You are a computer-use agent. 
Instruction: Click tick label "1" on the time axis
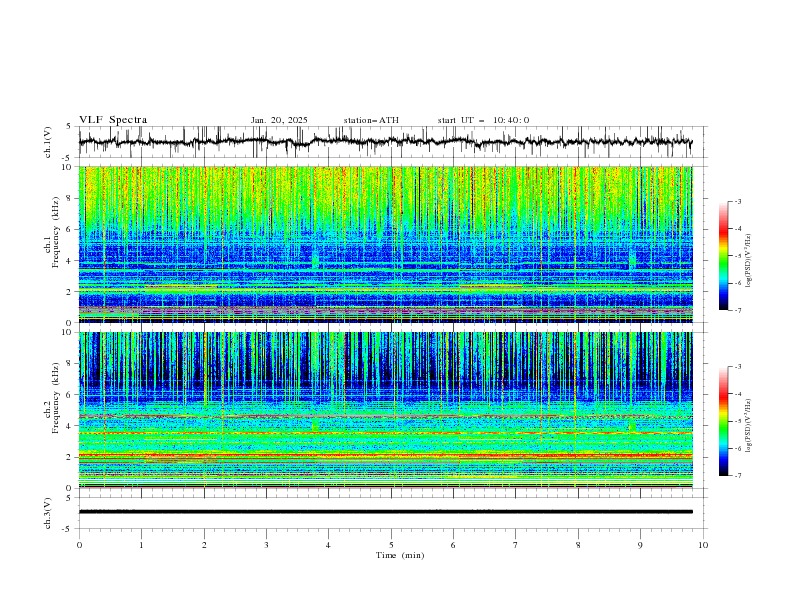point(141,545)
